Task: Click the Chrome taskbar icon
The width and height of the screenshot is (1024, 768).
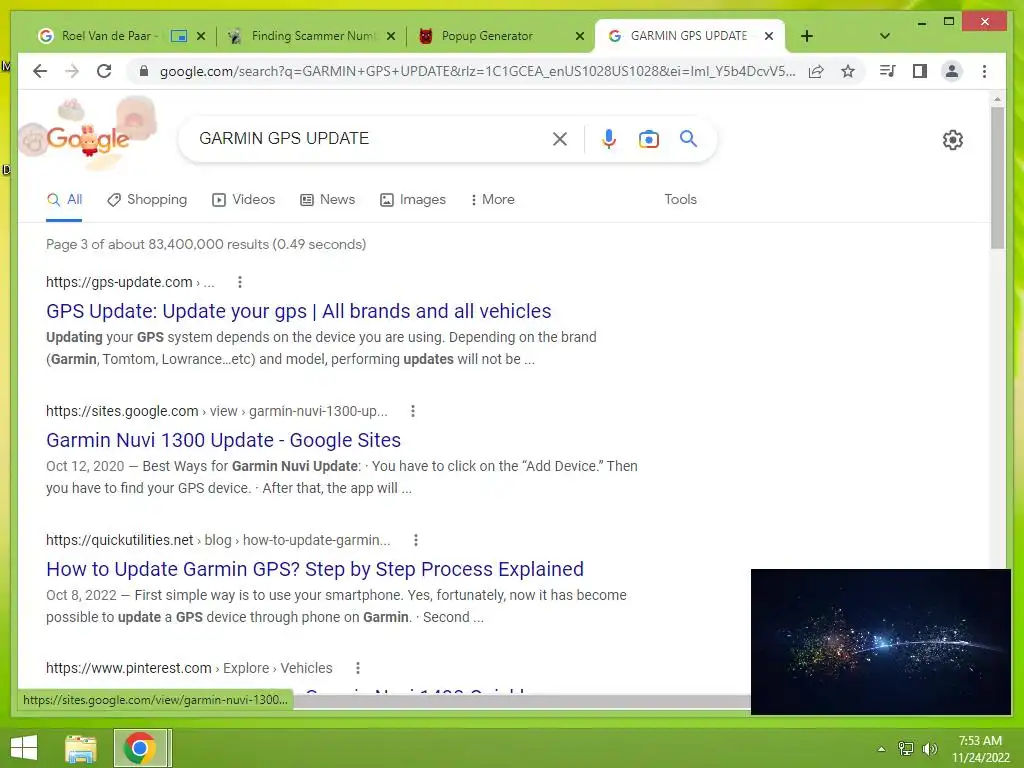Action: click(x=139, y=748)
